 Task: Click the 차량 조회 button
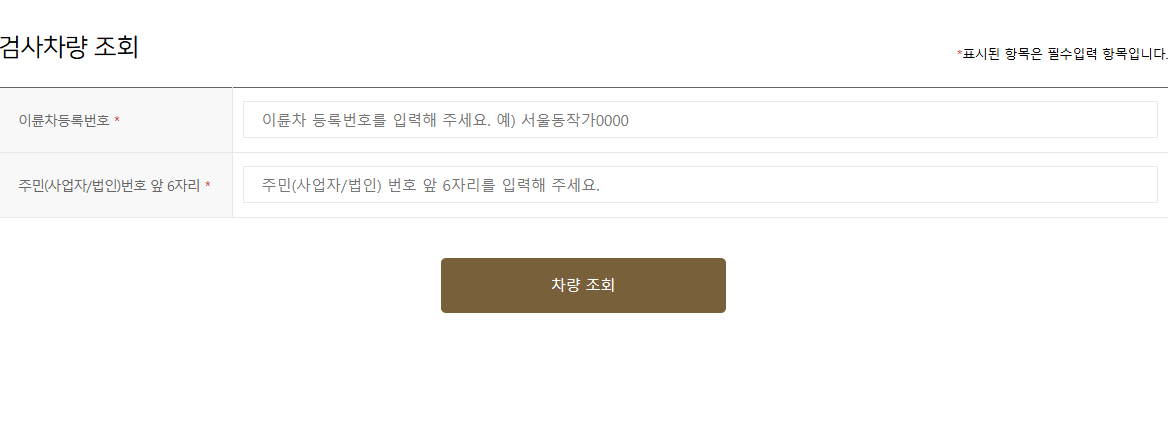point(583,285)
